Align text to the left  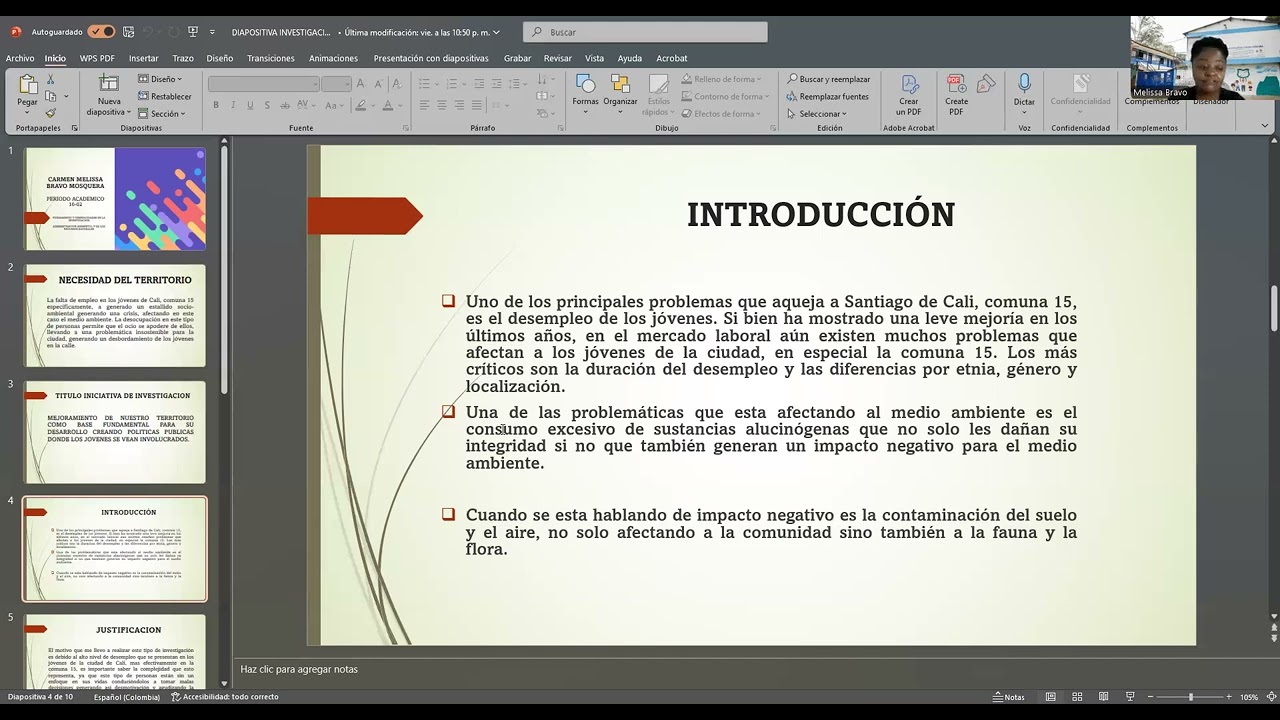425,105
